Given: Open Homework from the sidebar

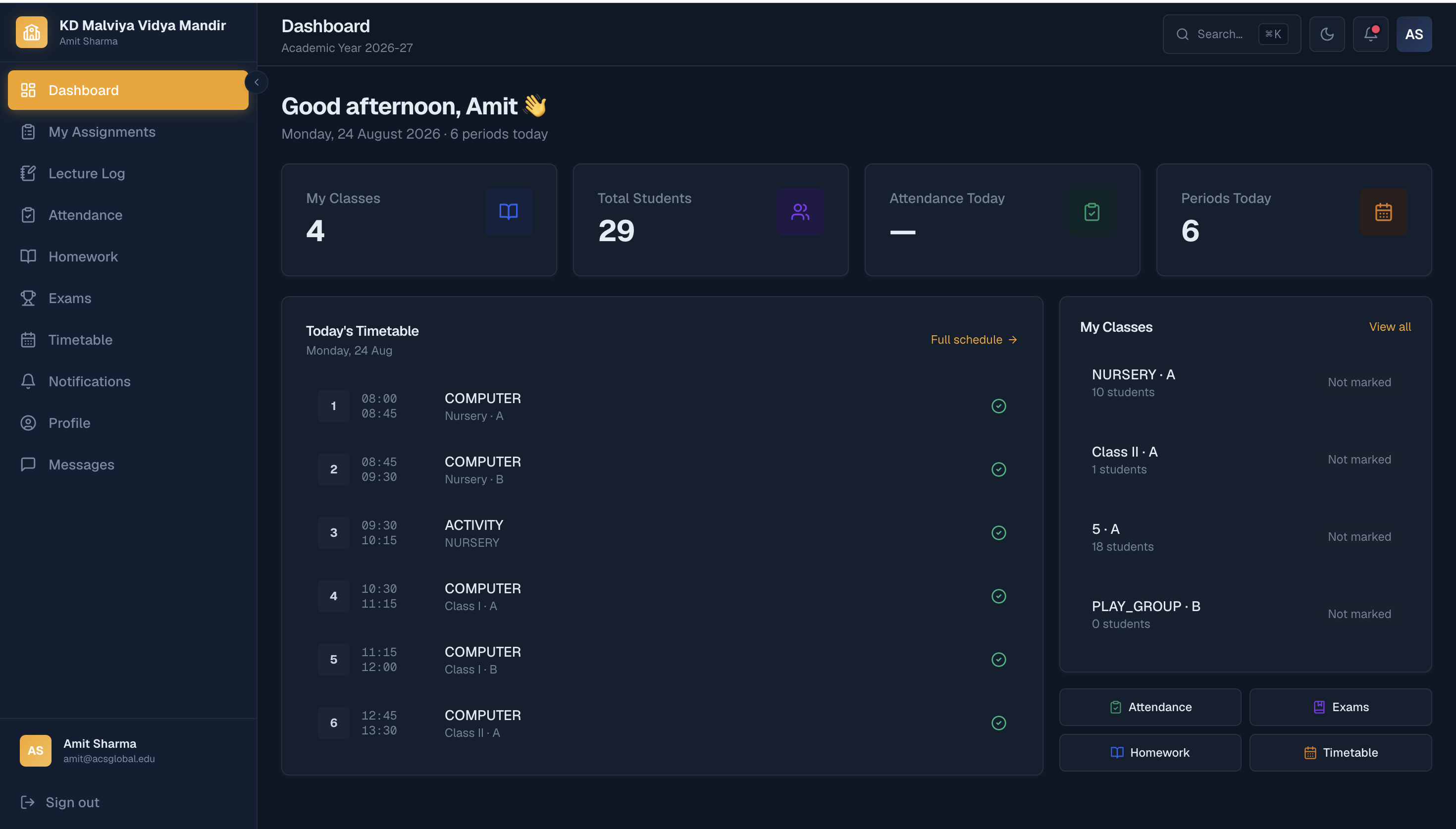Looking at the screenshot, I should [128, 256].
